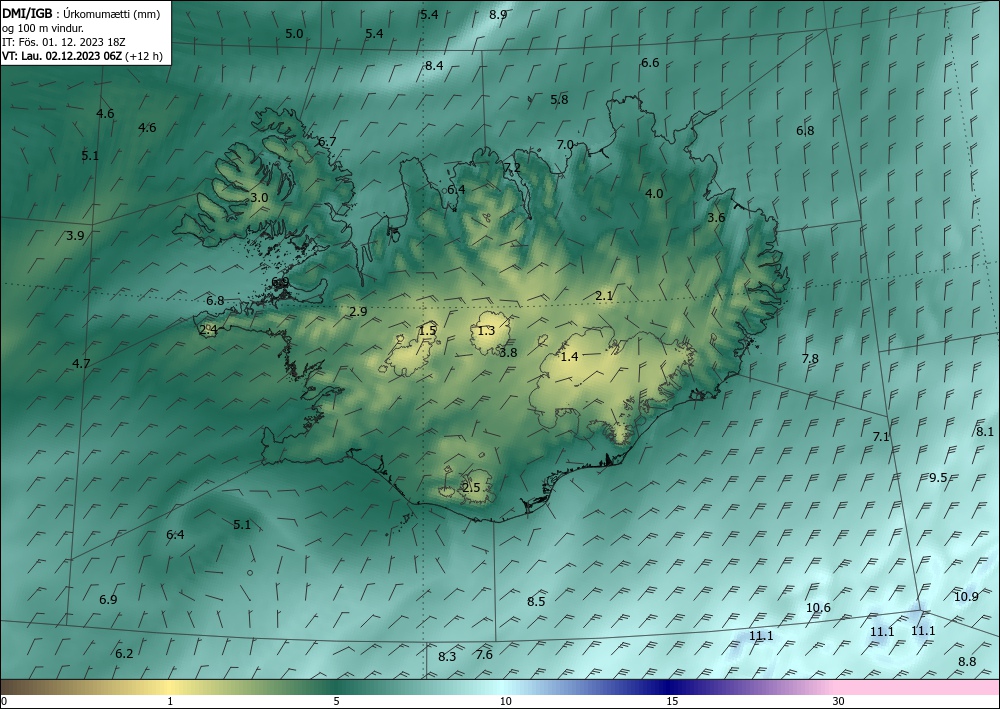Click the 8.1 value label
1000x709 pixels.
point(985,432)
